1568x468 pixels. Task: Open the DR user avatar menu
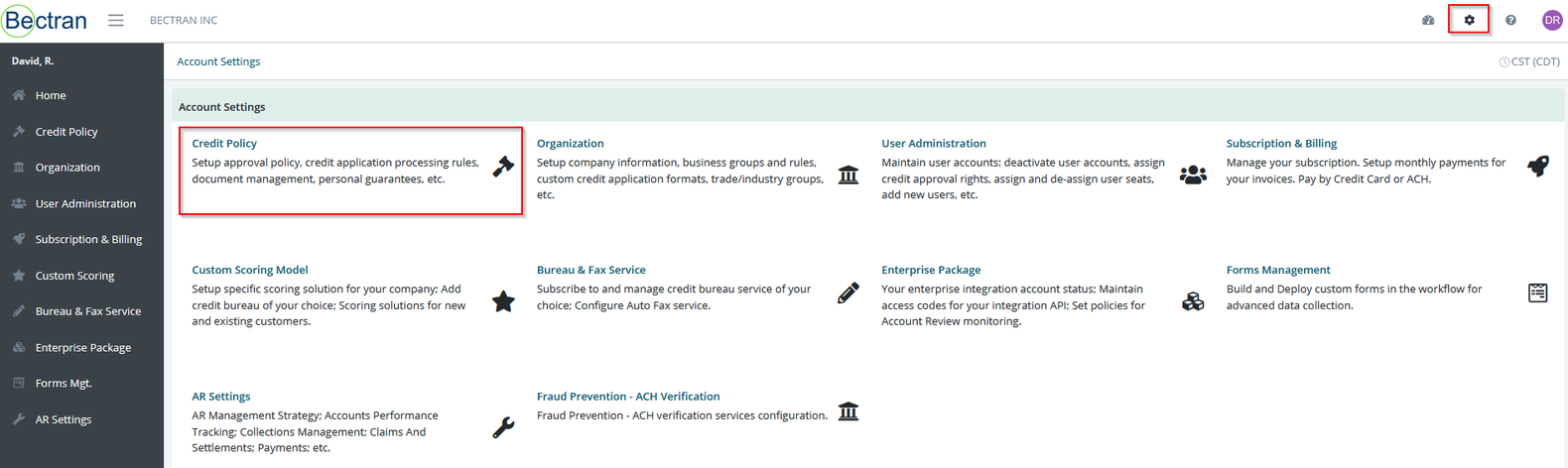(x=1552, y=20)
